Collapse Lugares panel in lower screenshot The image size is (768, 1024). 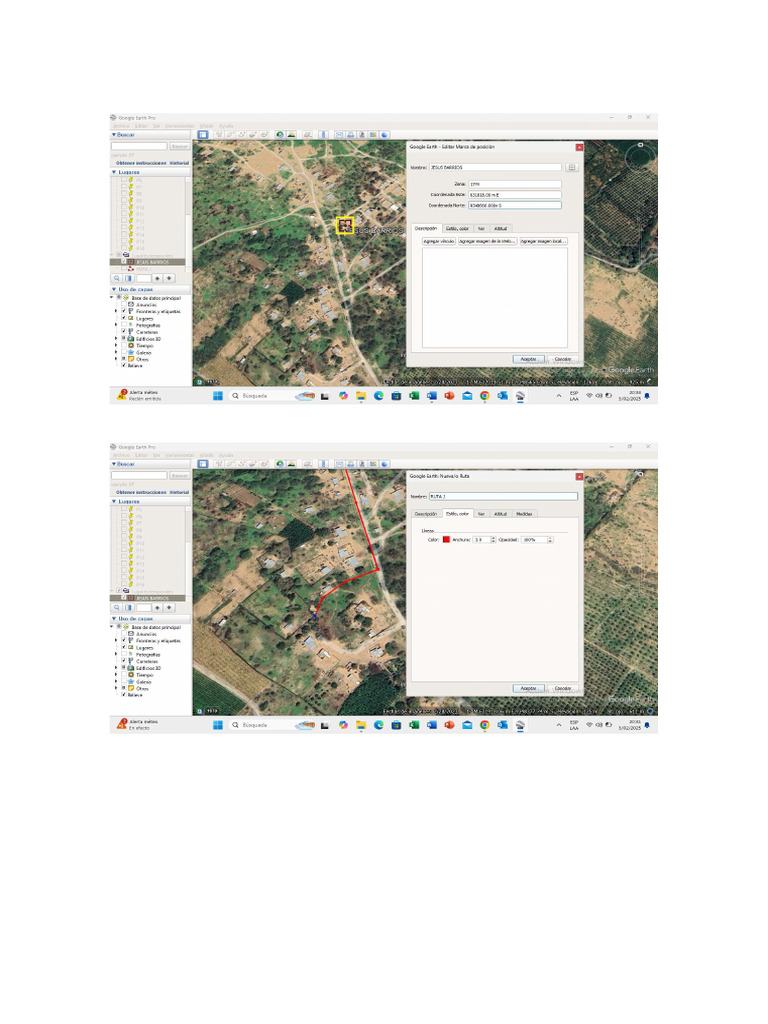pyautogui.click(x=114, y=502)
